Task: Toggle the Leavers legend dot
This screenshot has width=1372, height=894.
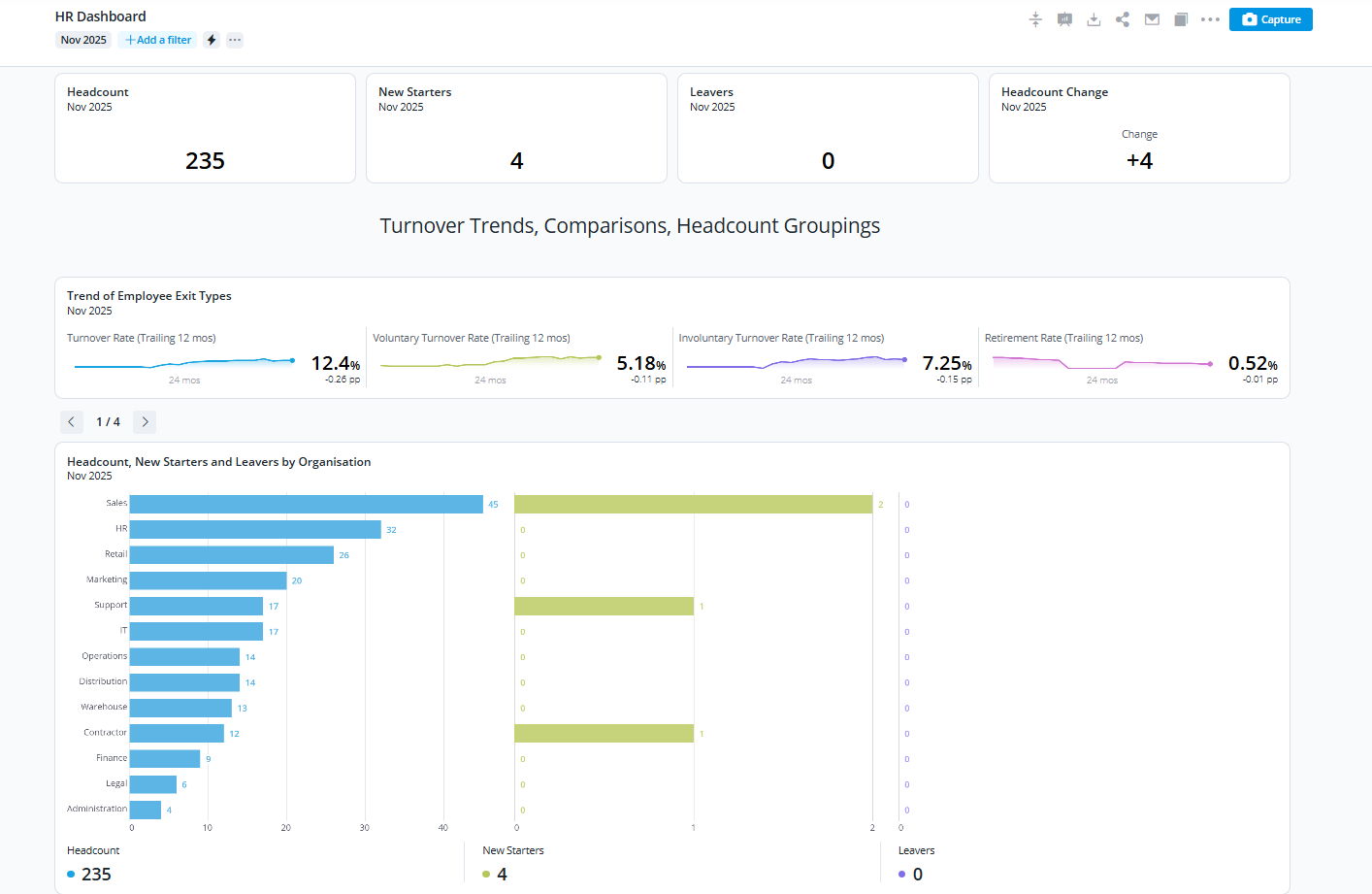Action: pos(902,874)
